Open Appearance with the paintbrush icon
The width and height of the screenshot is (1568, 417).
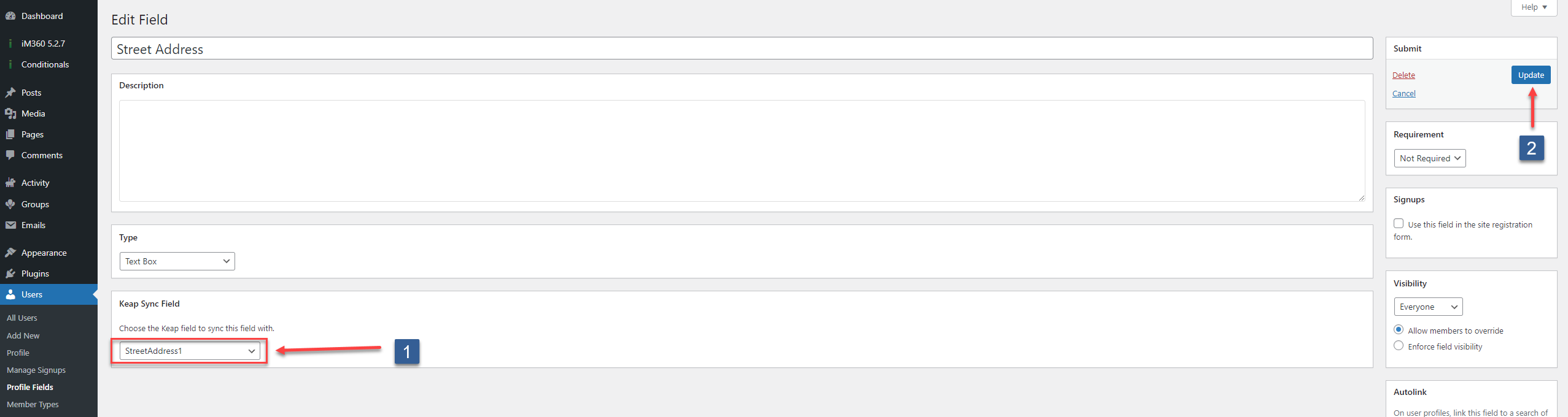coord(11,252)
